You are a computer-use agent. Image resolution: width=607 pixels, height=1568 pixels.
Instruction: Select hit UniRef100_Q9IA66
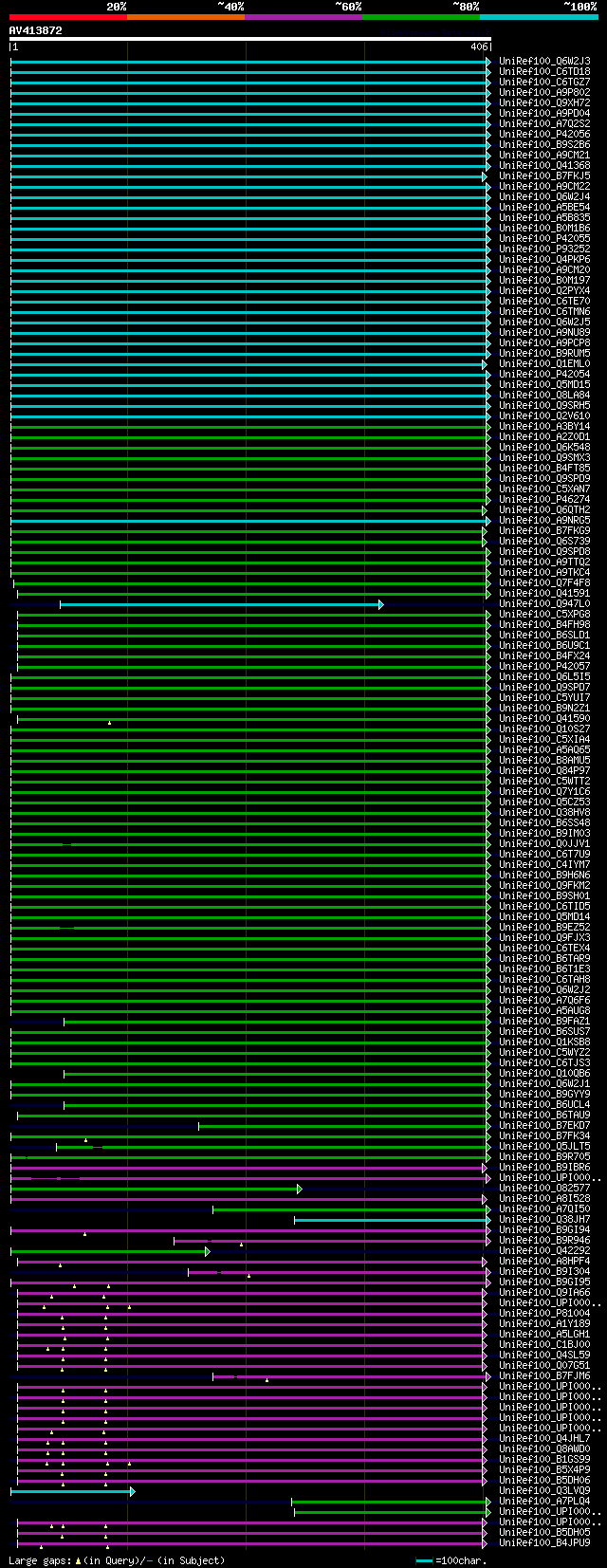pyautogui.click(x=544, y=1292)
